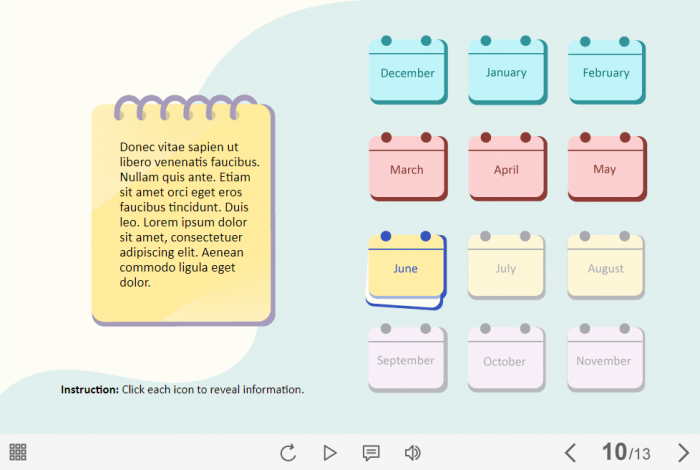Click the October calendar icon

[505, 359]
